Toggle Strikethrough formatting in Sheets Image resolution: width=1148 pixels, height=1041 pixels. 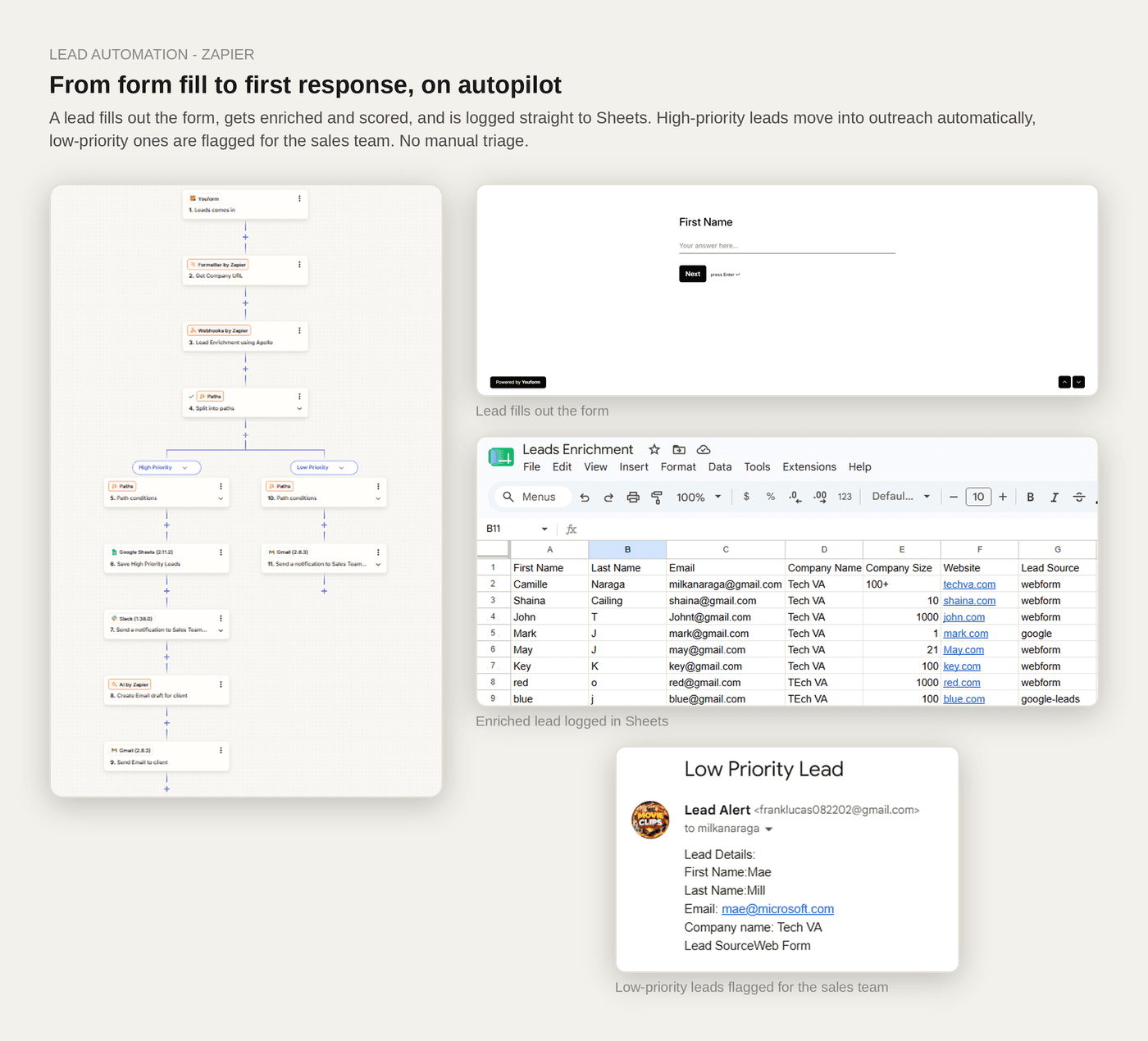pyautogui.click(x=1079, y=497)
